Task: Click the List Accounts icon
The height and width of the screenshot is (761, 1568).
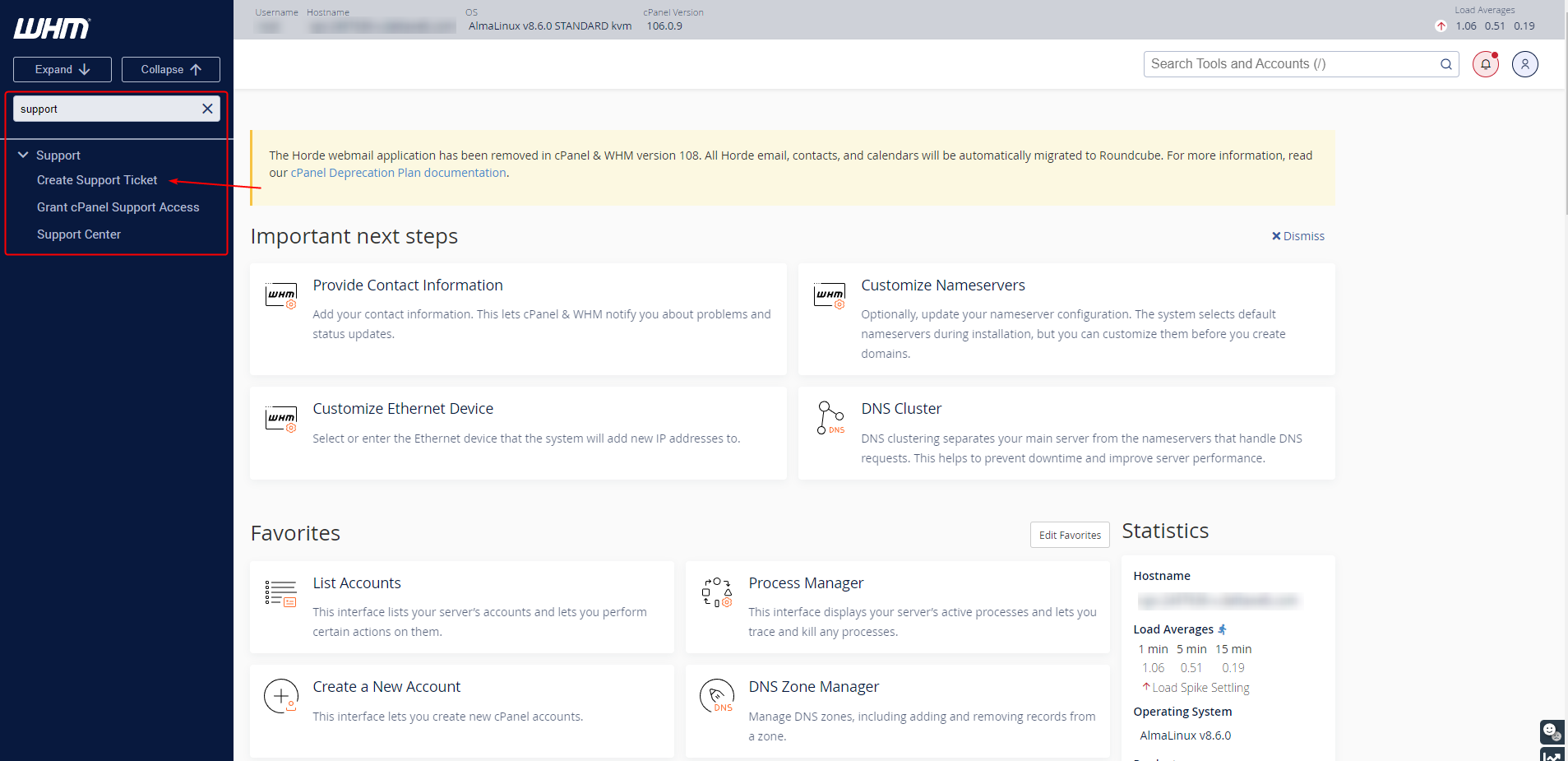Action: pyautogui.click(x=281, y=593)
